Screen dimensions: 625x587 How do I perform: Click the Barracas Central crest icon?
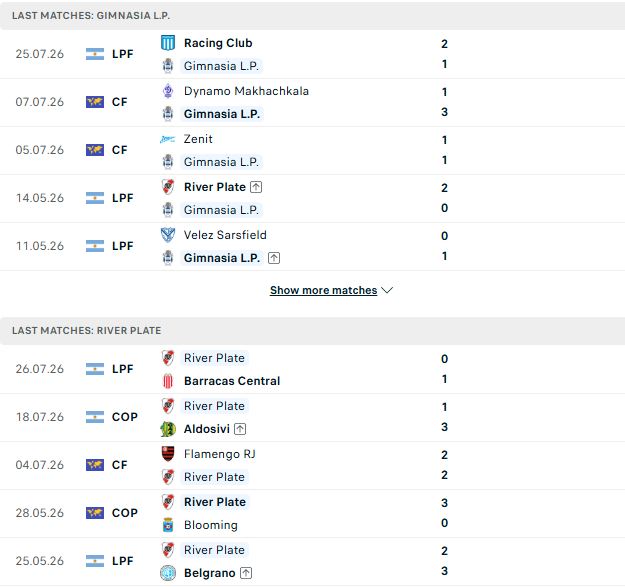(x=168, y=381)
